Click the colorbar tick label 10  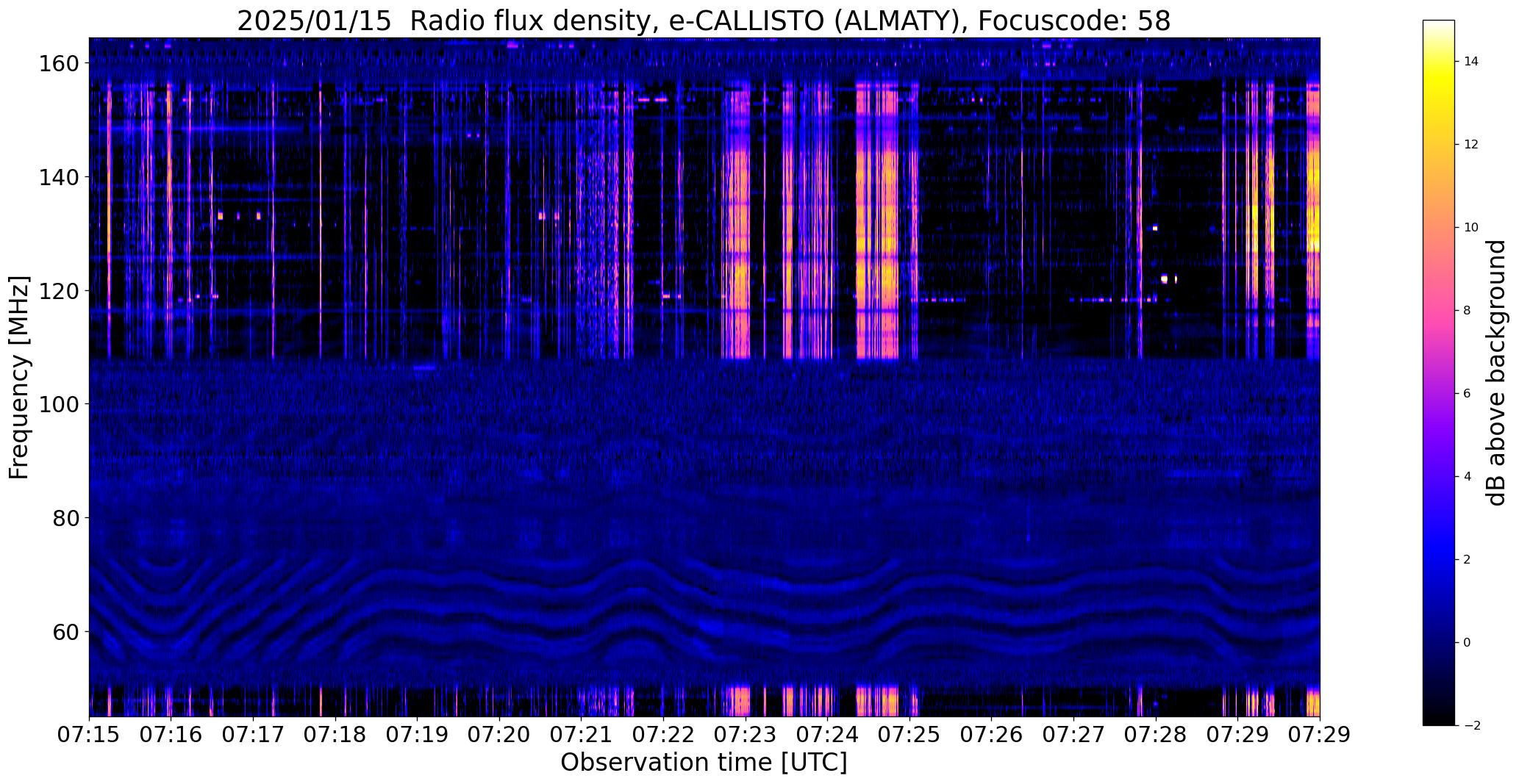coord(1471,228)
